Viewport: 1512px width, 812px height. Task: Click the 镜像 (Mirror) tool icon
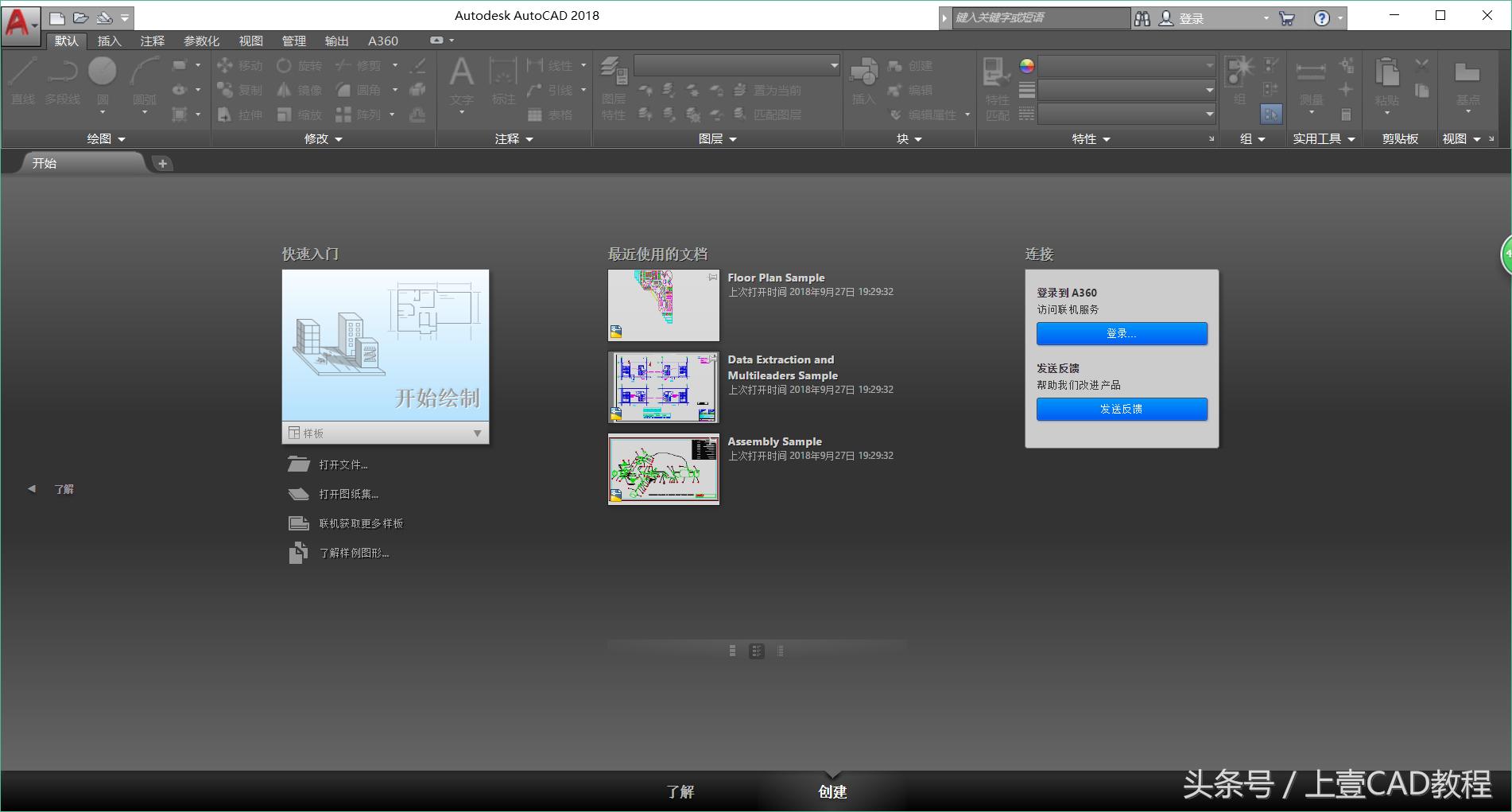click(284, 90)
